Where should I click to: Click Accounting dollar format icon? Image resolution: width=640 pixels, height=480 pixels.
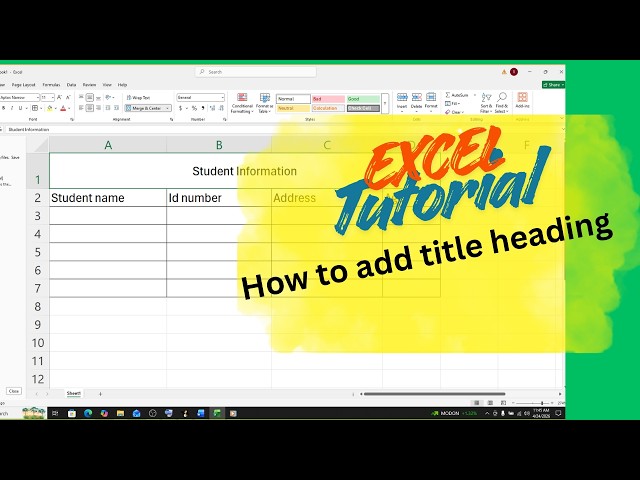coord(180,108)
